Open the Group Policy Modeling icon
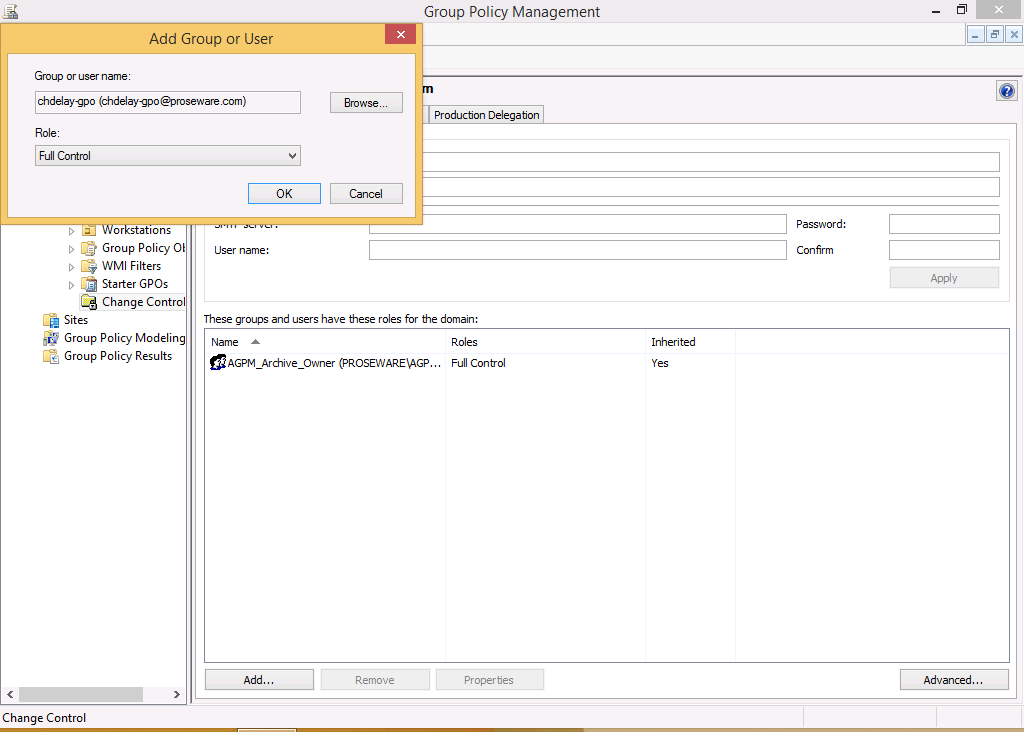 [x=51, y=338]
